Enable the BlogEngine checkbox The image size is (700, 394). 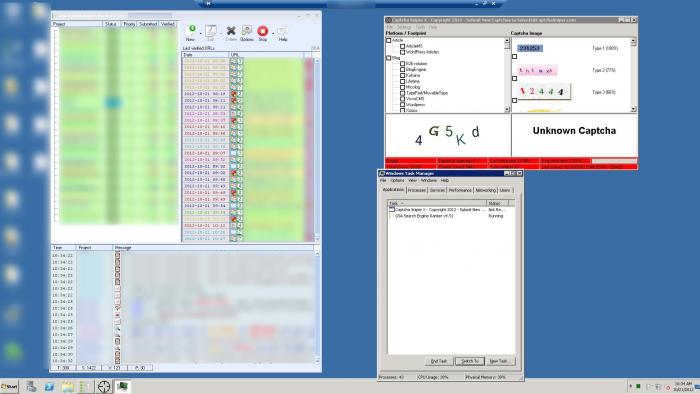point(402,70)
